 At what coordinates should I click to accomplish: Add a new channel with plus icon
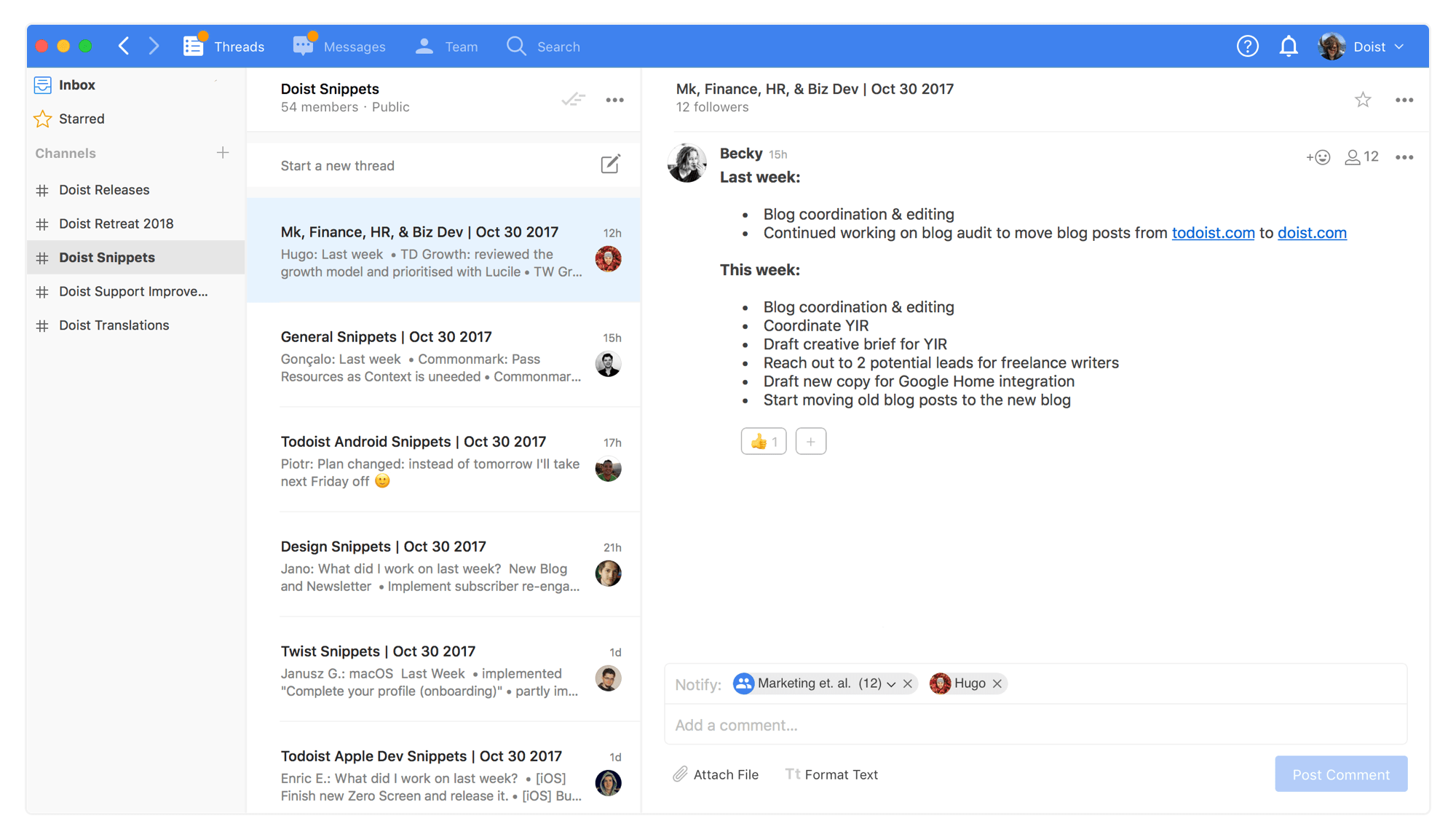point(223,153)
